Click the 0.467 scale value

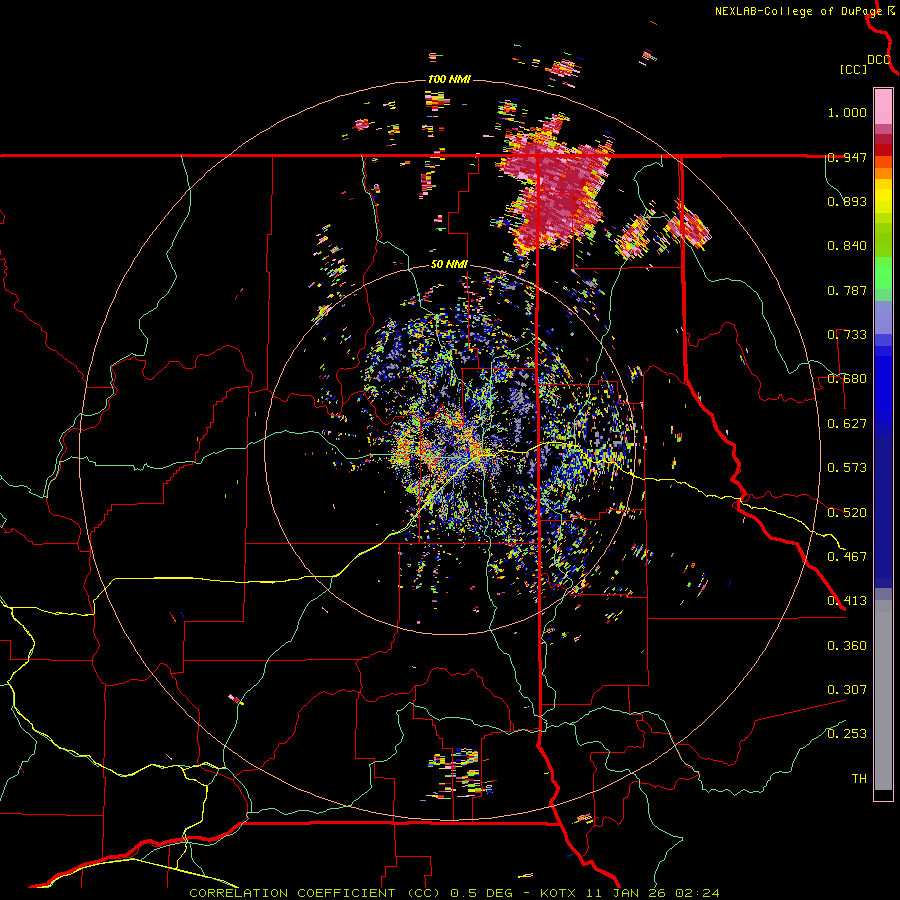[x=847, y=557]
